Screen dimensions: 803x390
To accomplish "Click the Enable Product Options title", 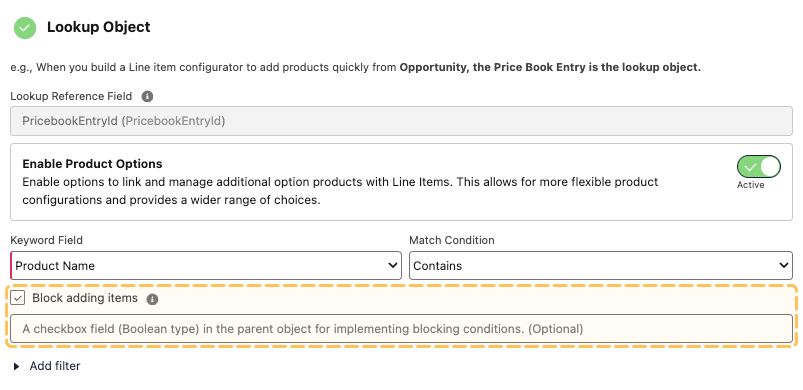I will pos(92,164).
